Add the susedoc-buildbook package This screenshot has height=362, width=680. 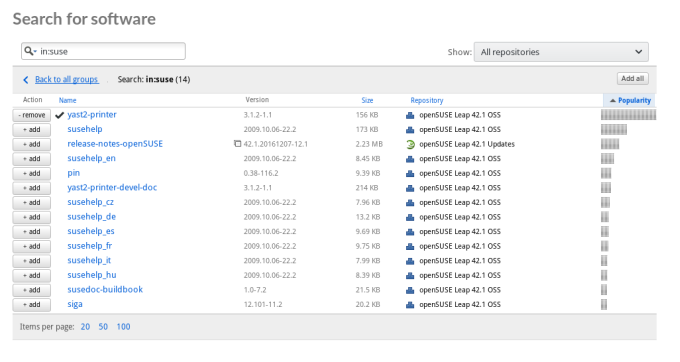tap(32, 290)
